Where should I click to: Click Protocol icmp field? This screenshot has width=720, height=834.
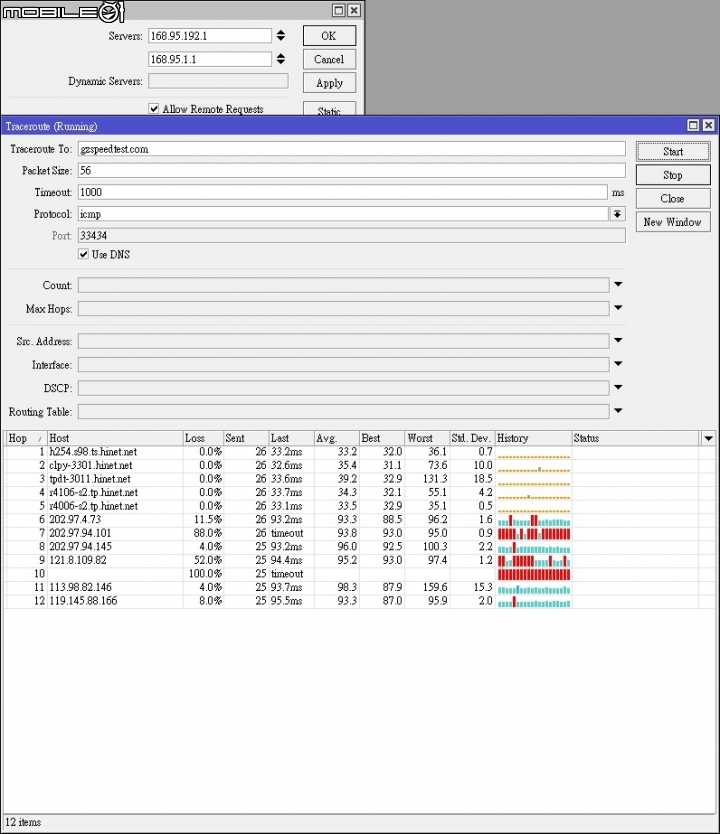pos(343,214)
